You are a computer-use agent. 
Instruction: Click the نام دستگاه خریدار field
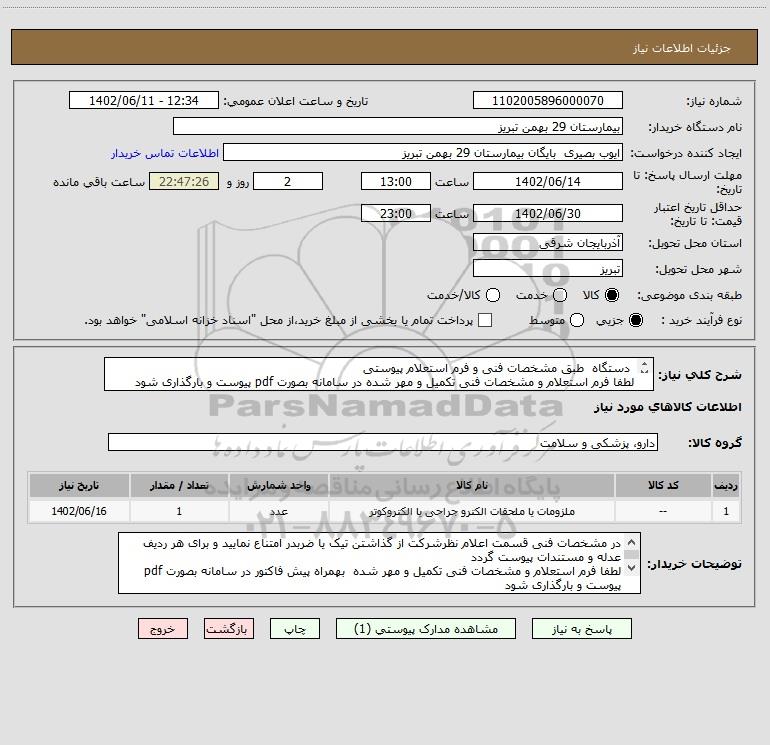pos(398,127)
